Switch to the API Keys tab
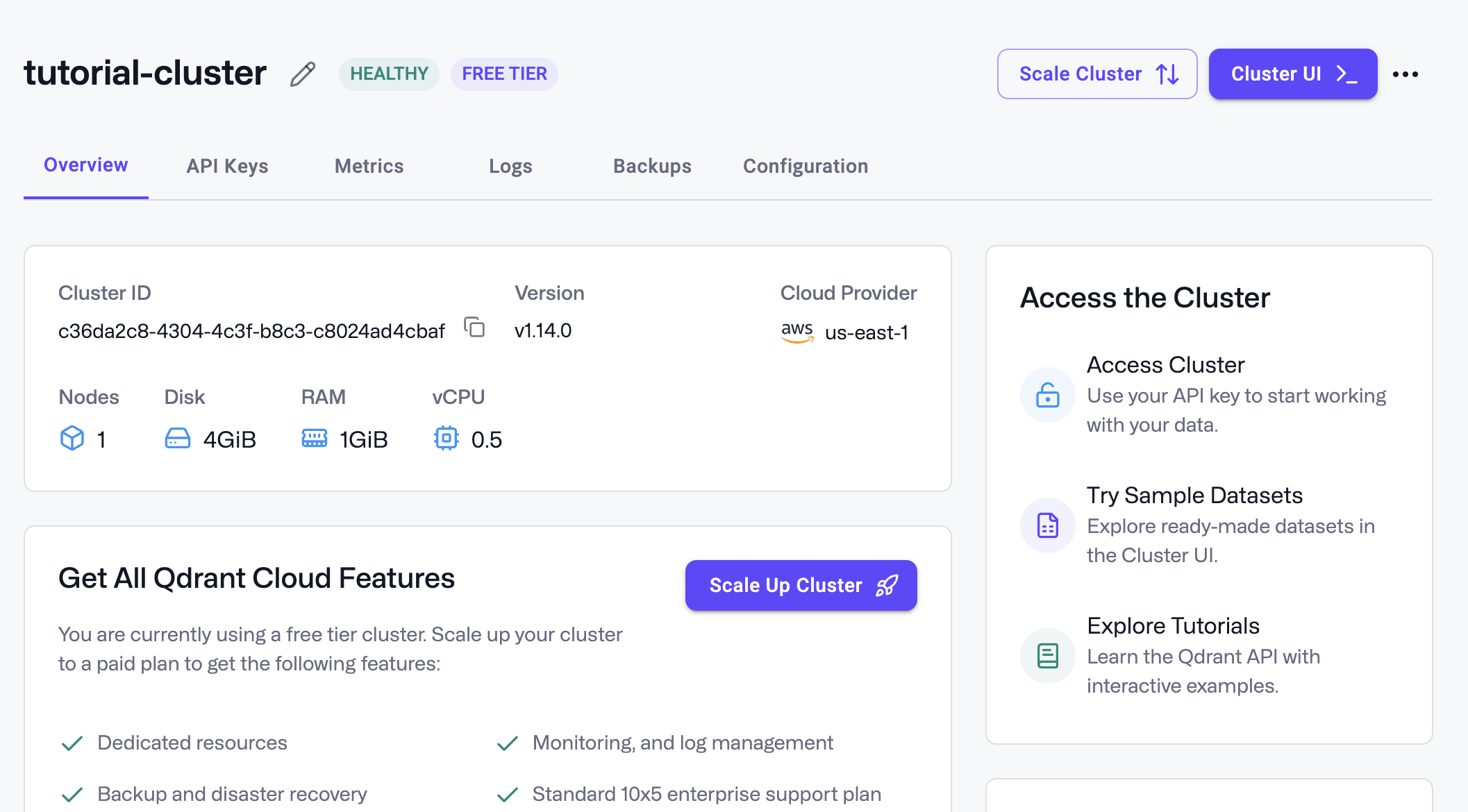 click(227, 166)
